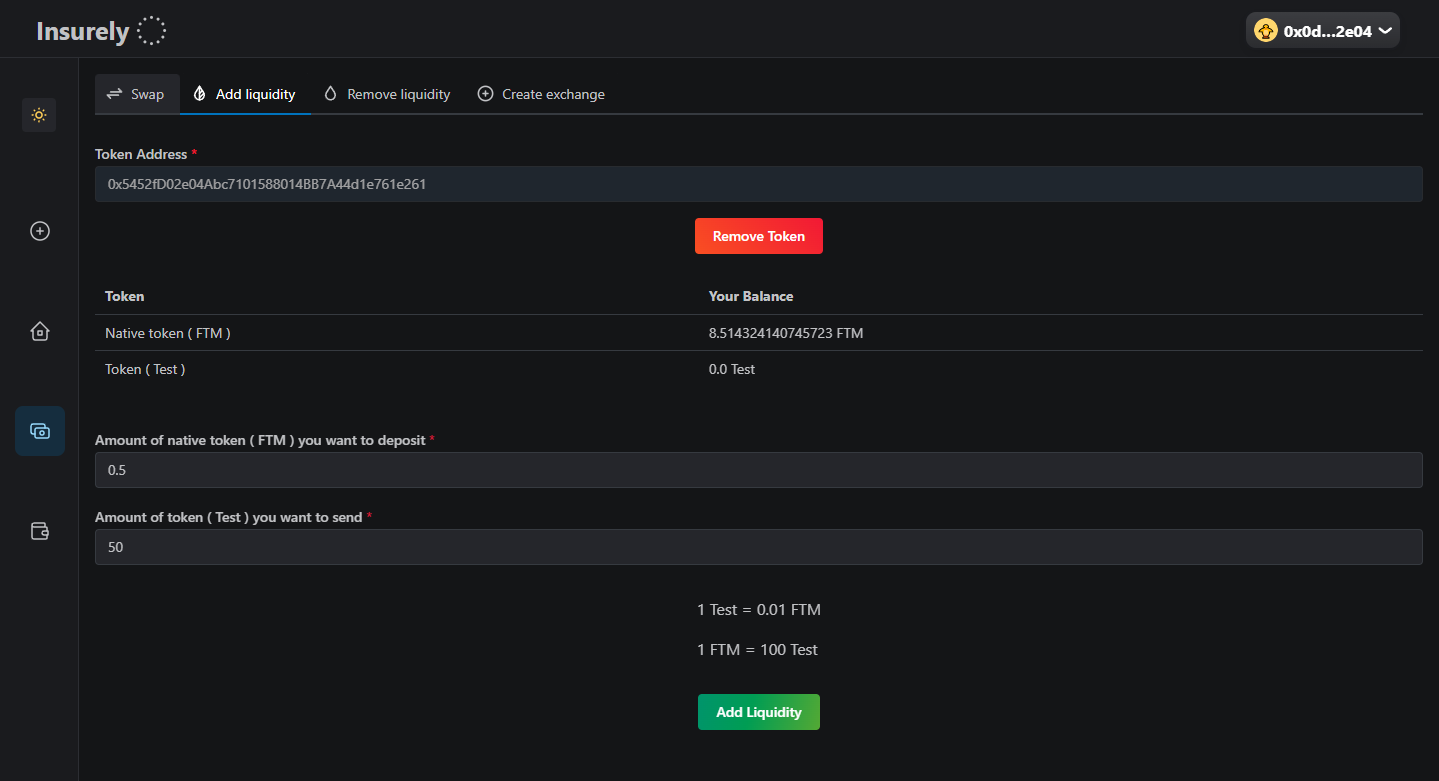
Task: Open the wallet icon at sidebar bottom
Action: click(x=39, y=530)
